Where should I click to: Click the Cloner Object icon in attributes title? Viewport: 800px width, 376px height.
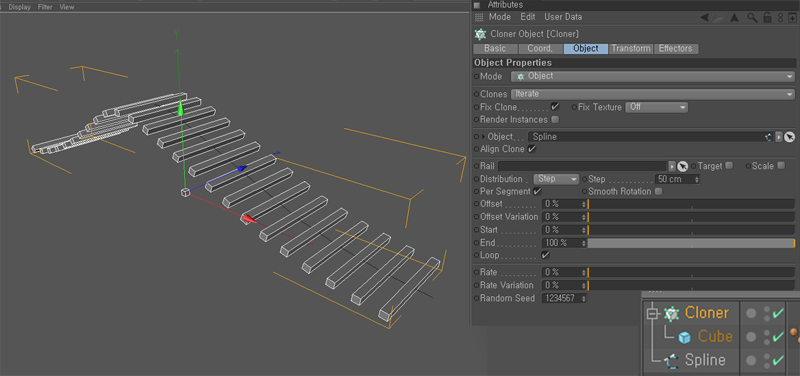tap(480, 34)
